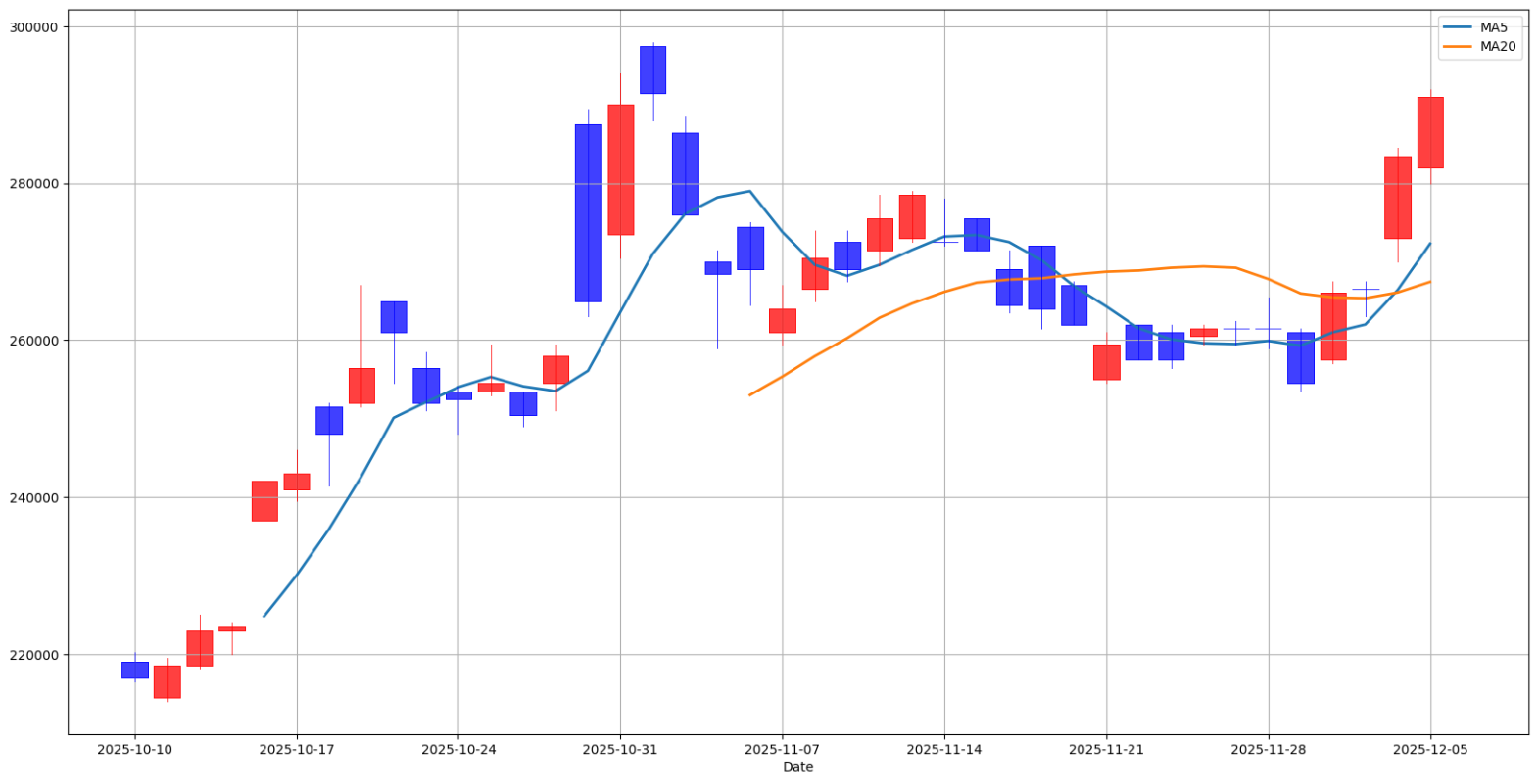Screen dimensions: 1538x784
Task: Click the MA20 legend label
Action: [x=1498, y=46]
